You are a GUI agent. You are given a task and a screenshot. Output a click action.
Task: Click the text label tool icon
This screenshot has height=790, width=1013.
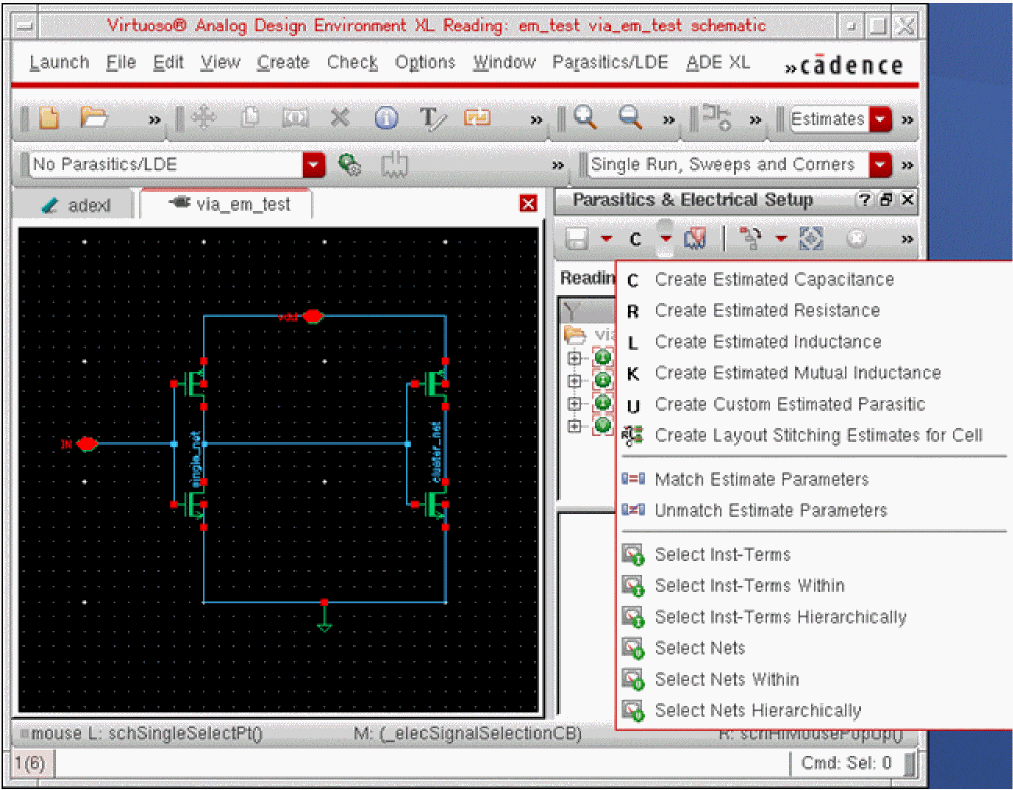coord(432,119)
